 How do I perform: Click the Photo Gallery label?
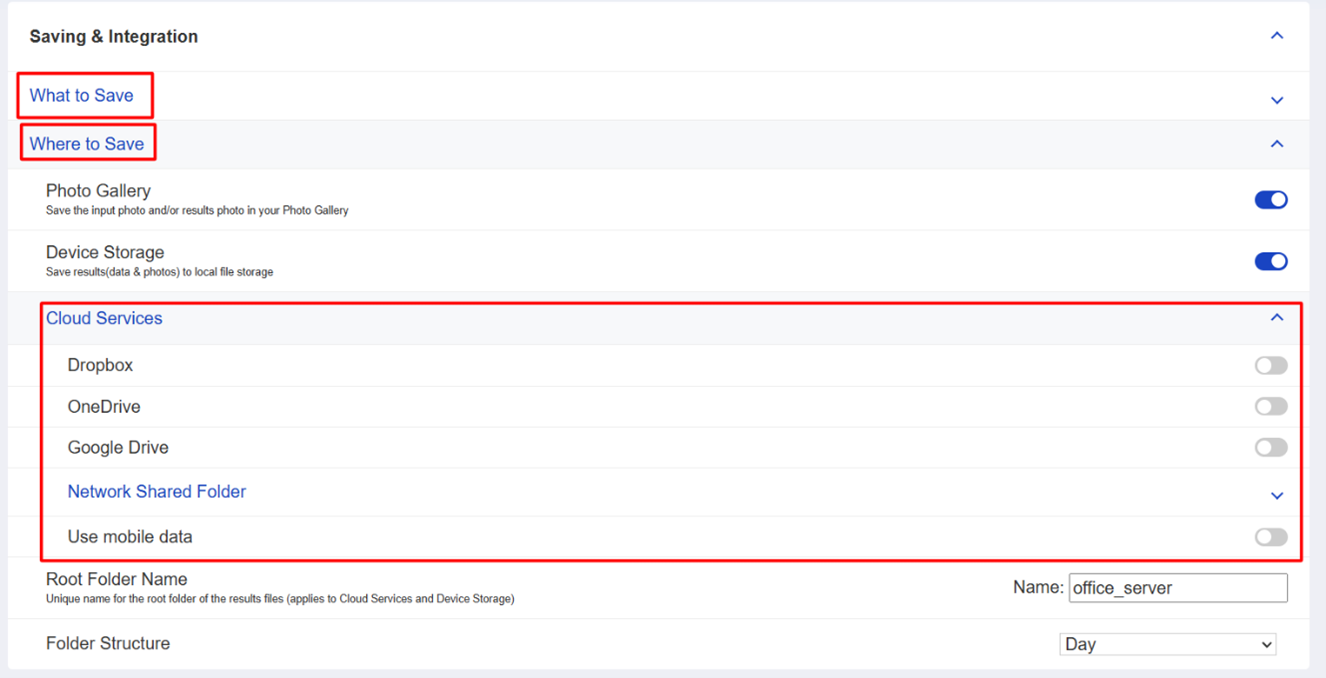[98, 191]
